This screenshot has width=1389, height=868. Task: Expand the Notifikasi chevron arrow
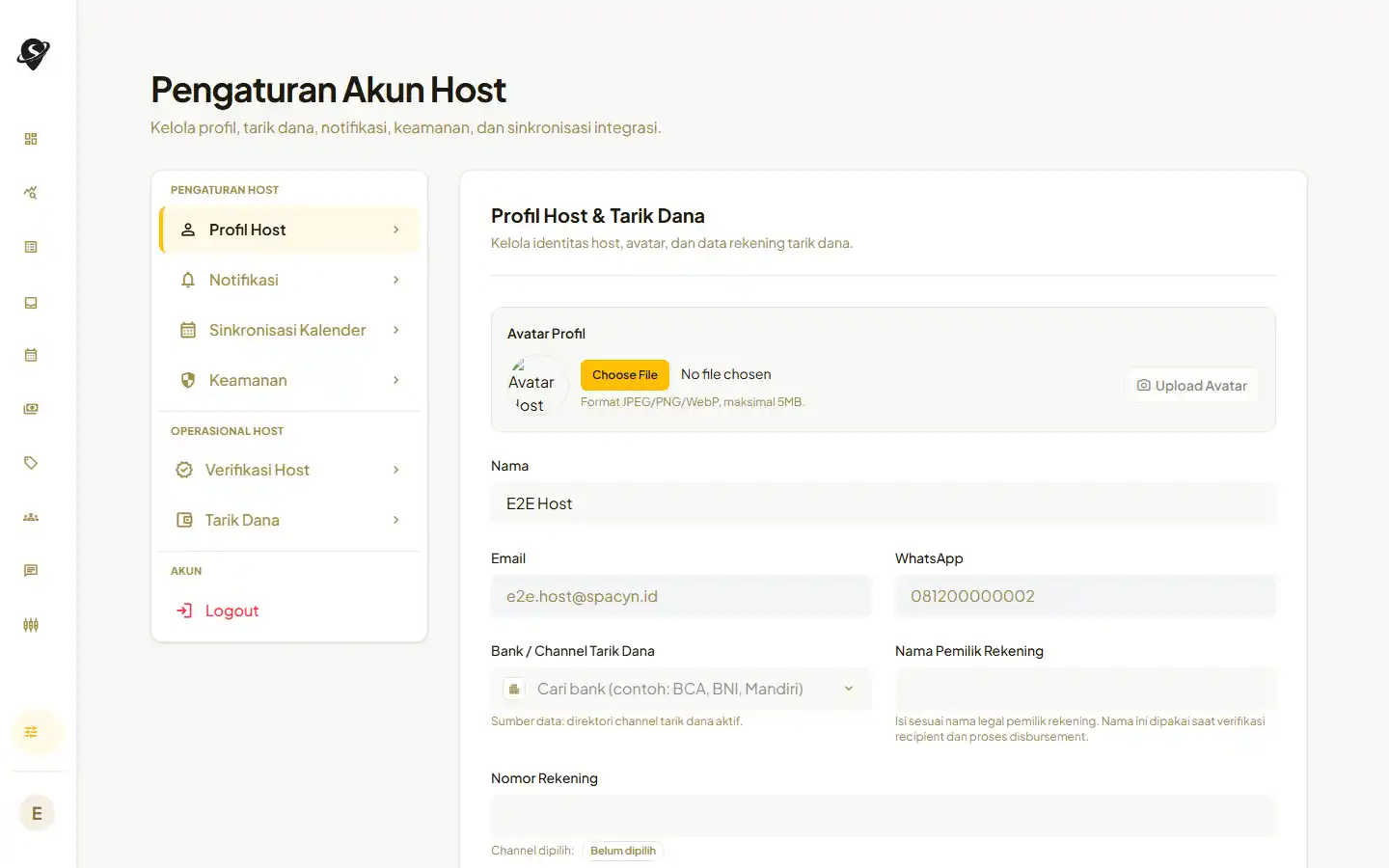[395, 280]
